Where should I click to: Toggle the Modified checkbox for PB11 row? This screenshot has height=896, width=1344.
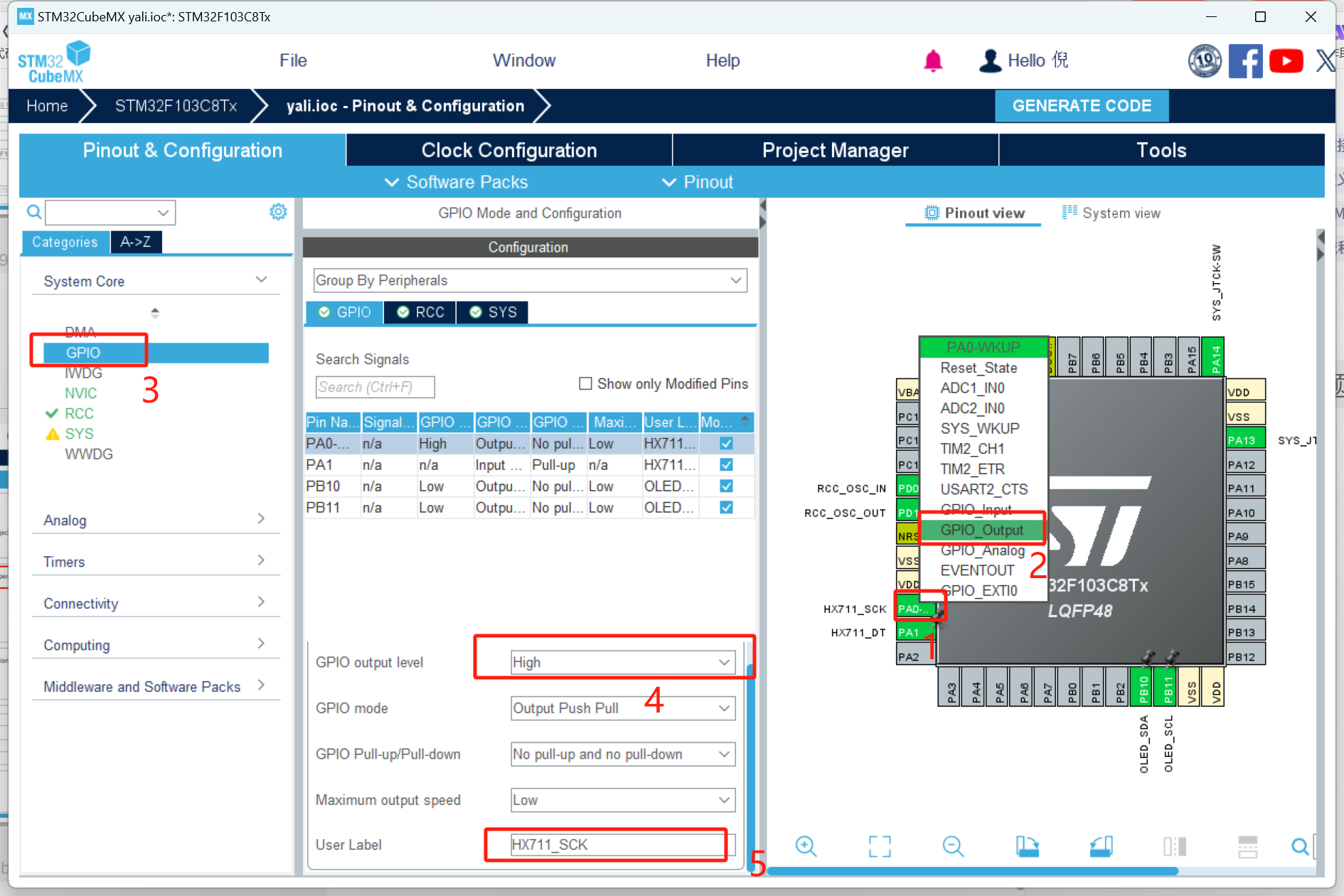pos(726,508)
